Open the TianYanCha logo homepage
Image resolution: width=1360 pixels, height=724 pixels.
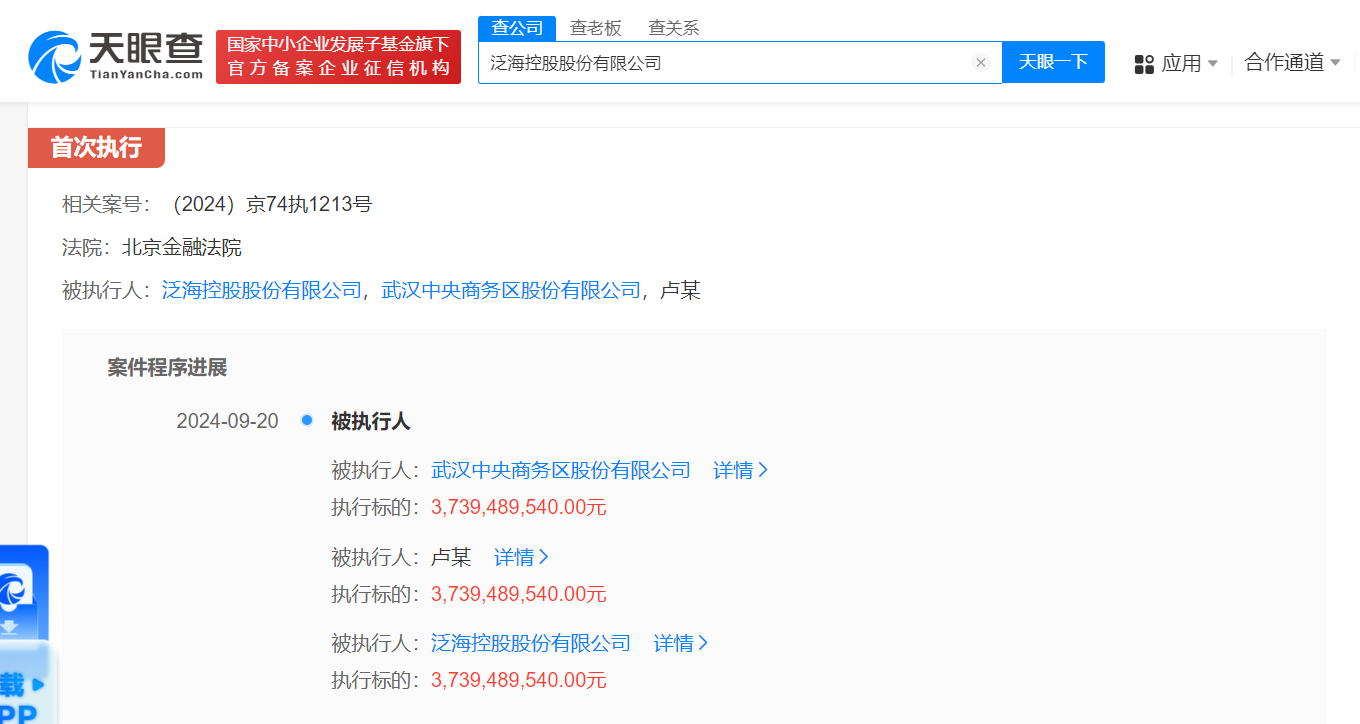(116, 56)
